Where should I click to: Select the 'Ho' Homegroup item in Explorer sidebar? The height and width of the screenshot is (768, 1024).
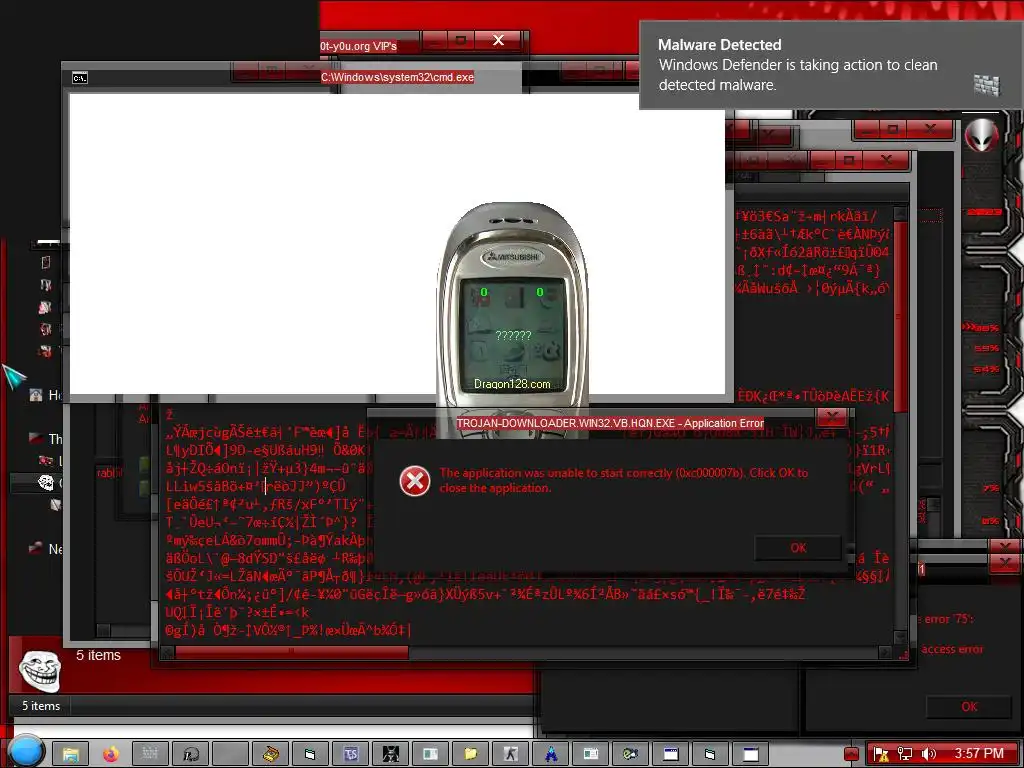[46, 395]
